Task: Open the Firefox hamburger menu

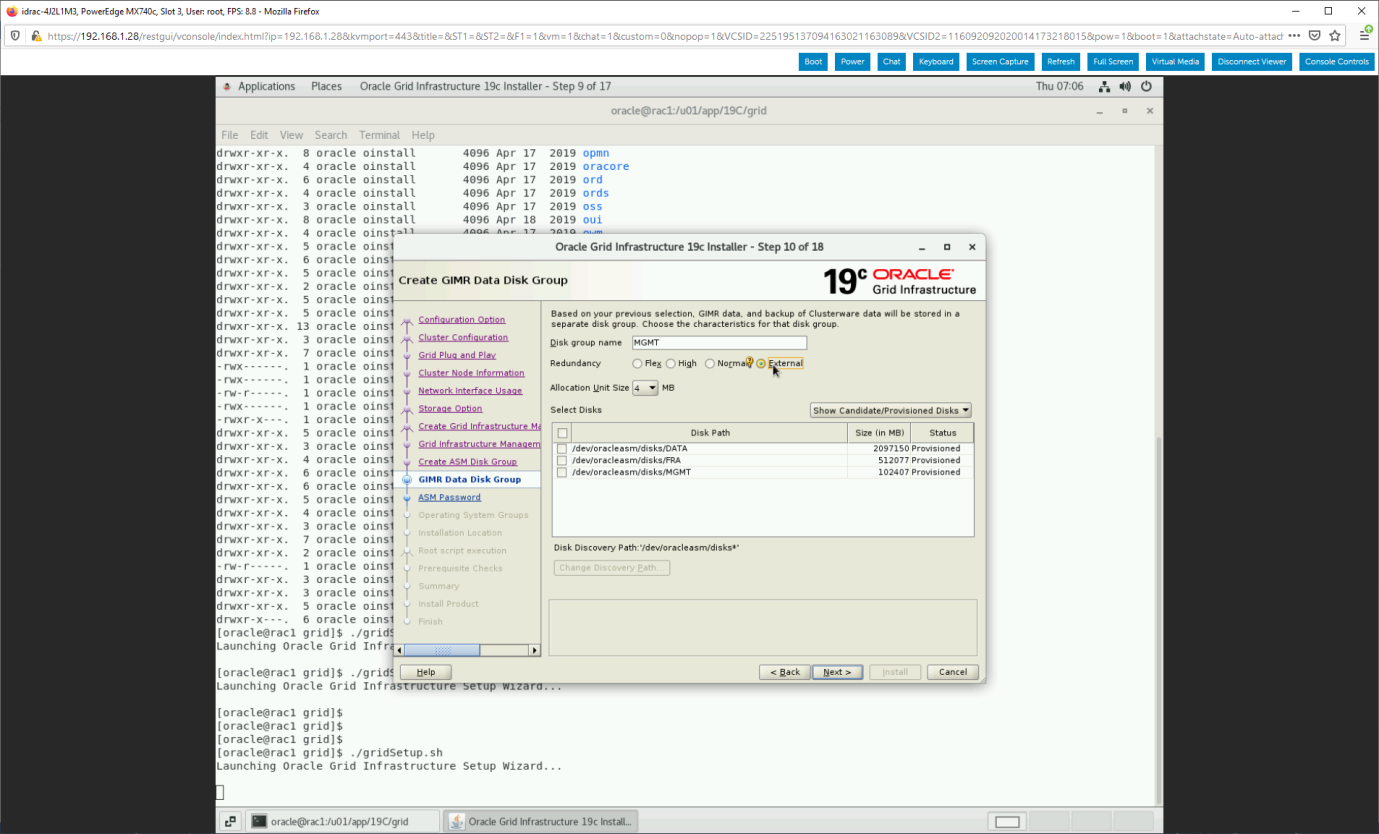Action: pos(1364,35)
